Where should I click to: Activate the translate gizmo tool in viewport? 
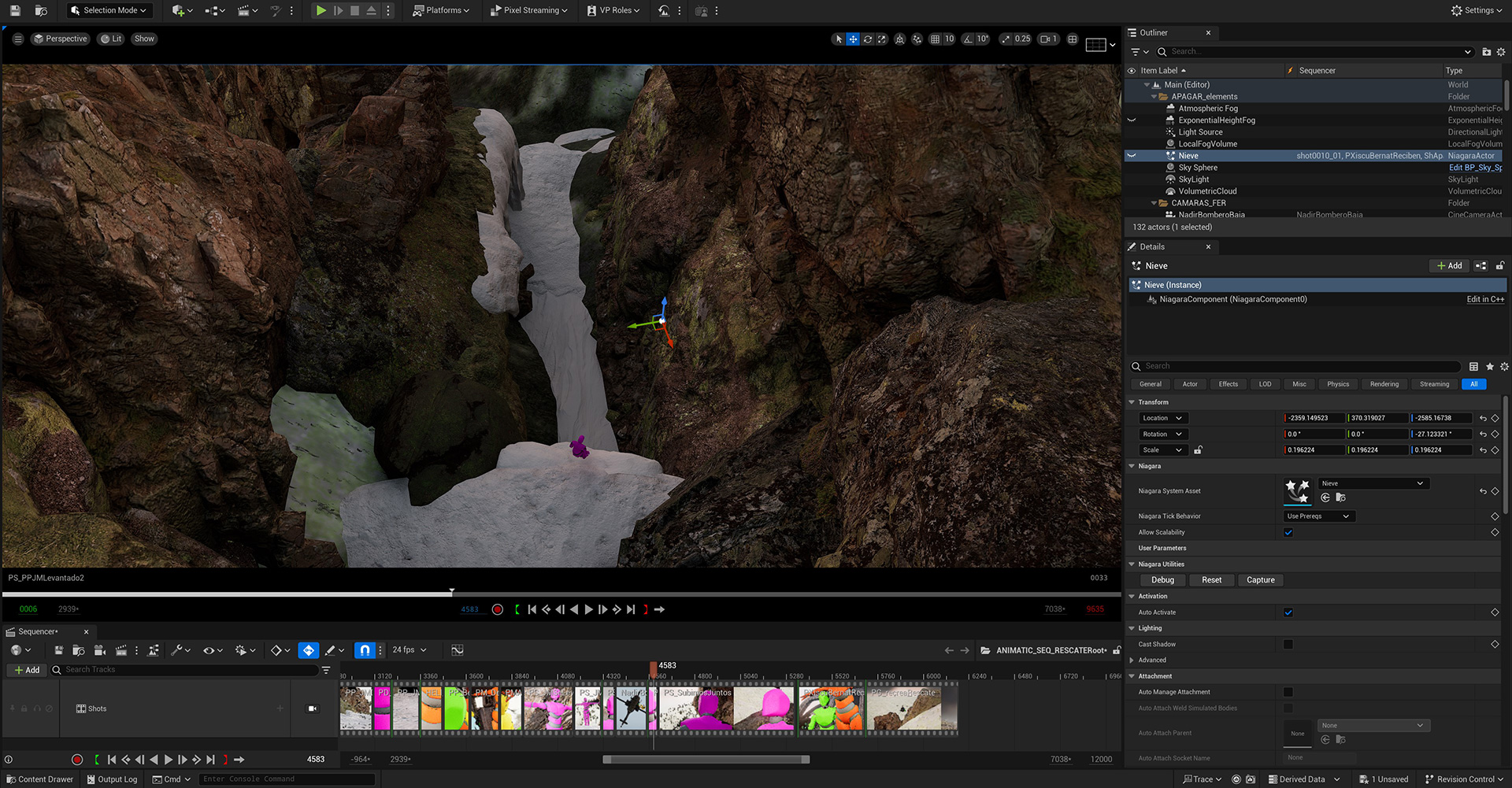click(x=853, y=39)
